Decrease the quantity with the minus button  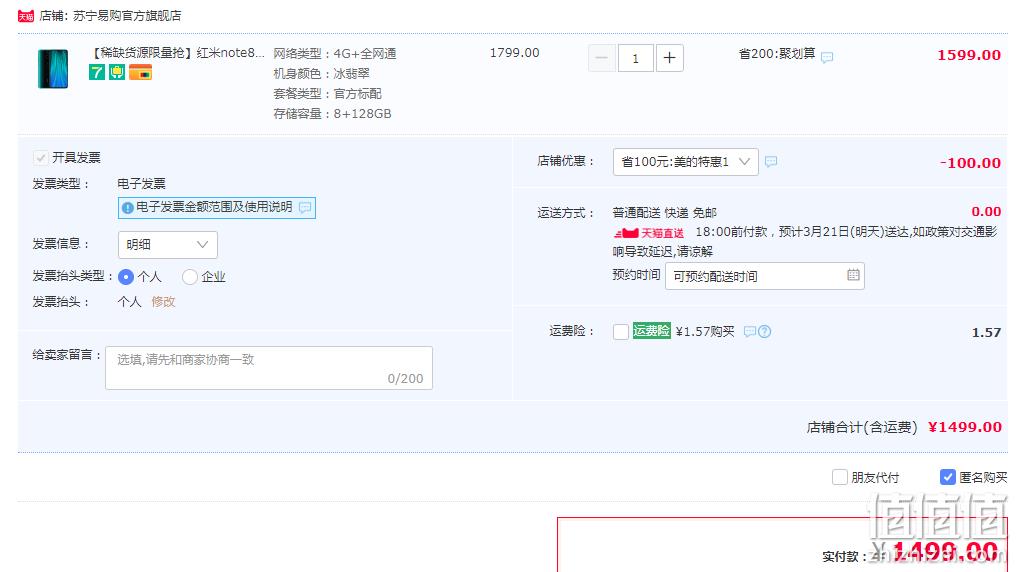coord(601,58)
